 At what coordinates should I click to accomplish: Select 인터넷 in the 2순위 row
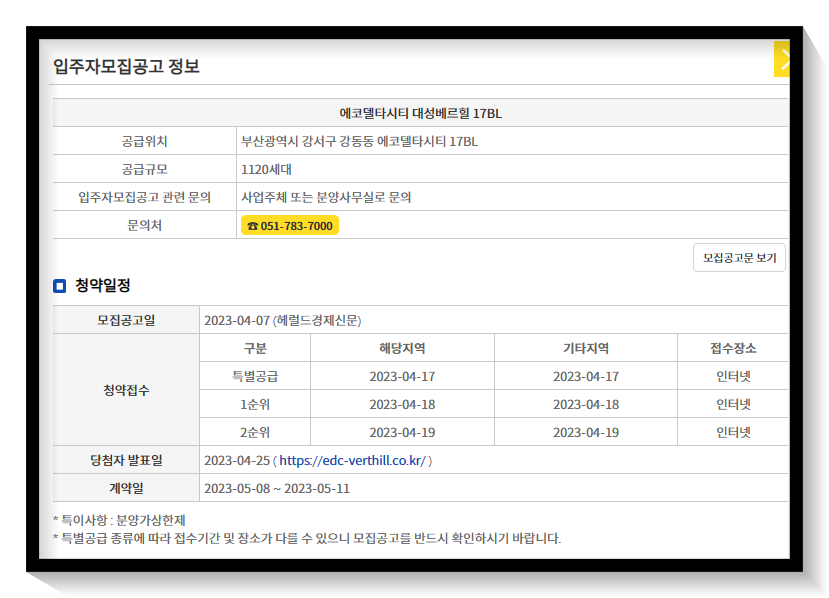tap(733, 433)
